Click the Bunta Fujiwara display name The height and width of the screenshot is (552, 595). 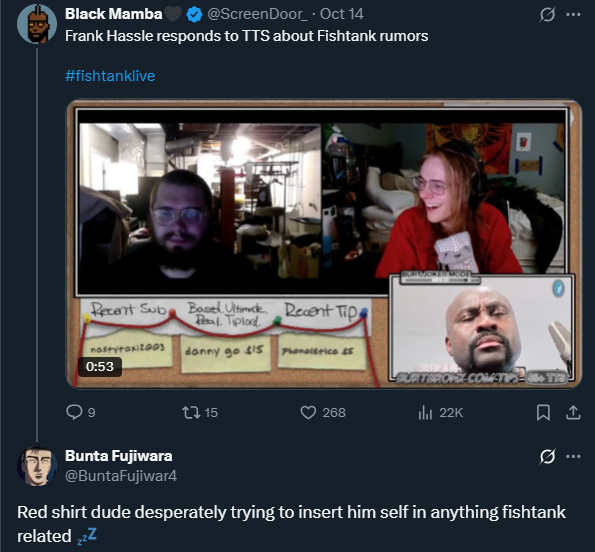(118, 456)
